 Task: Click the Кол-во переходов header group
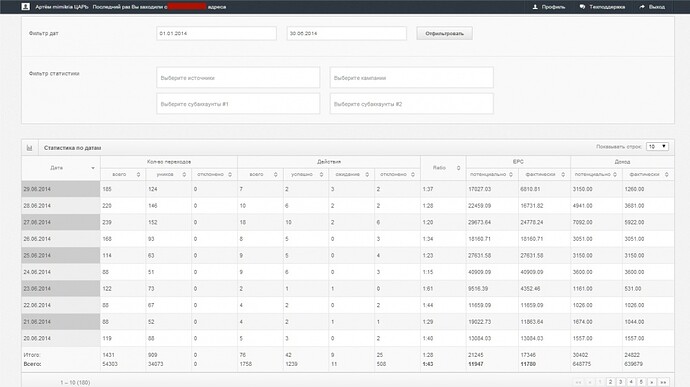pyautogui.click(x=169, y=162)
